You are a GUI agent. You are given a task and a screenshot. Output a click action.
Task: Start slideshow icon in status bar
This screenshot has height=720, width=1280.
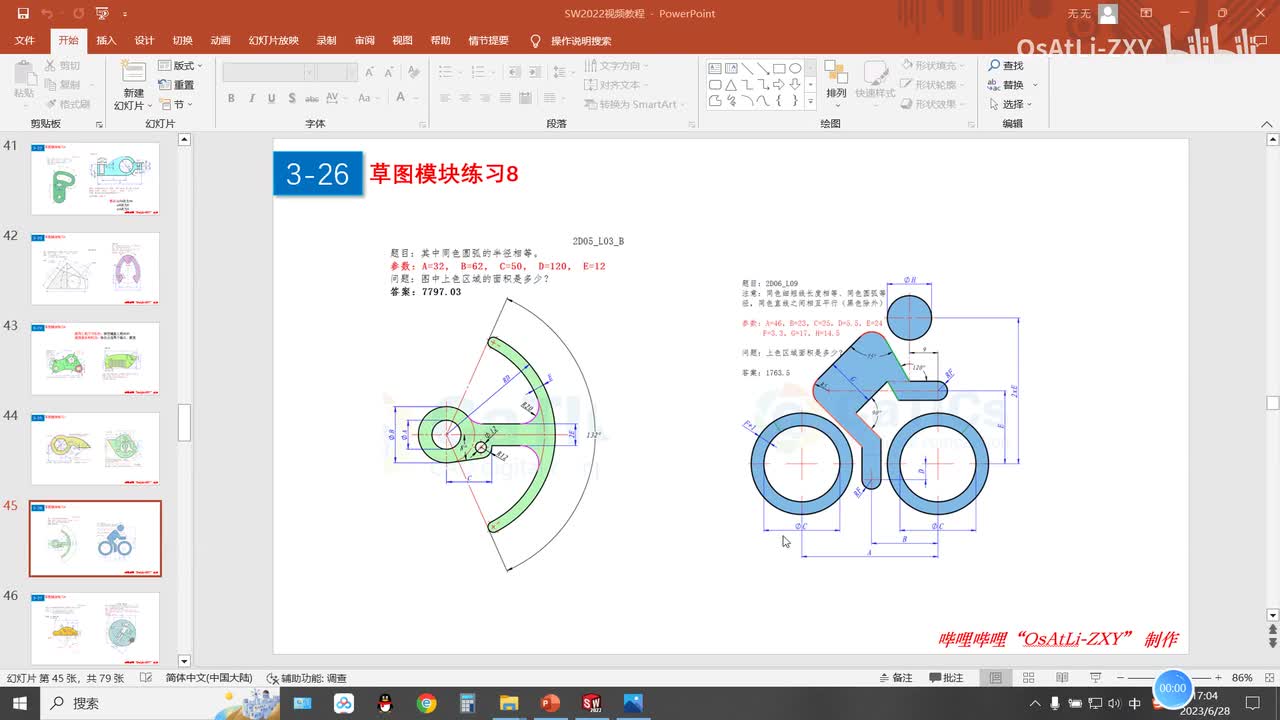click(1095, 678)
